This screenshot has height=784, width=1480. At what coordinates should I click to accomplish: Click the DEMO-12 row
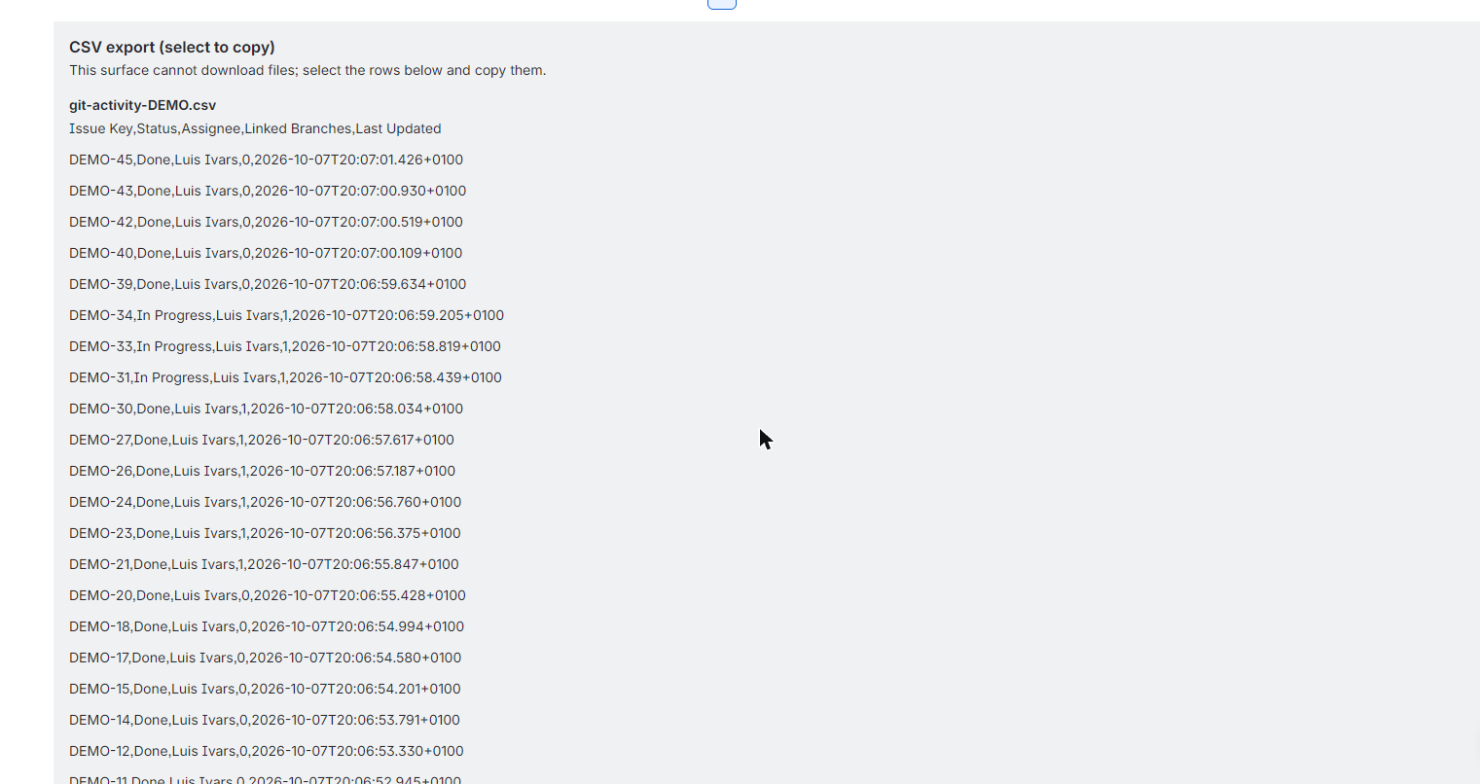pos(266,750)
